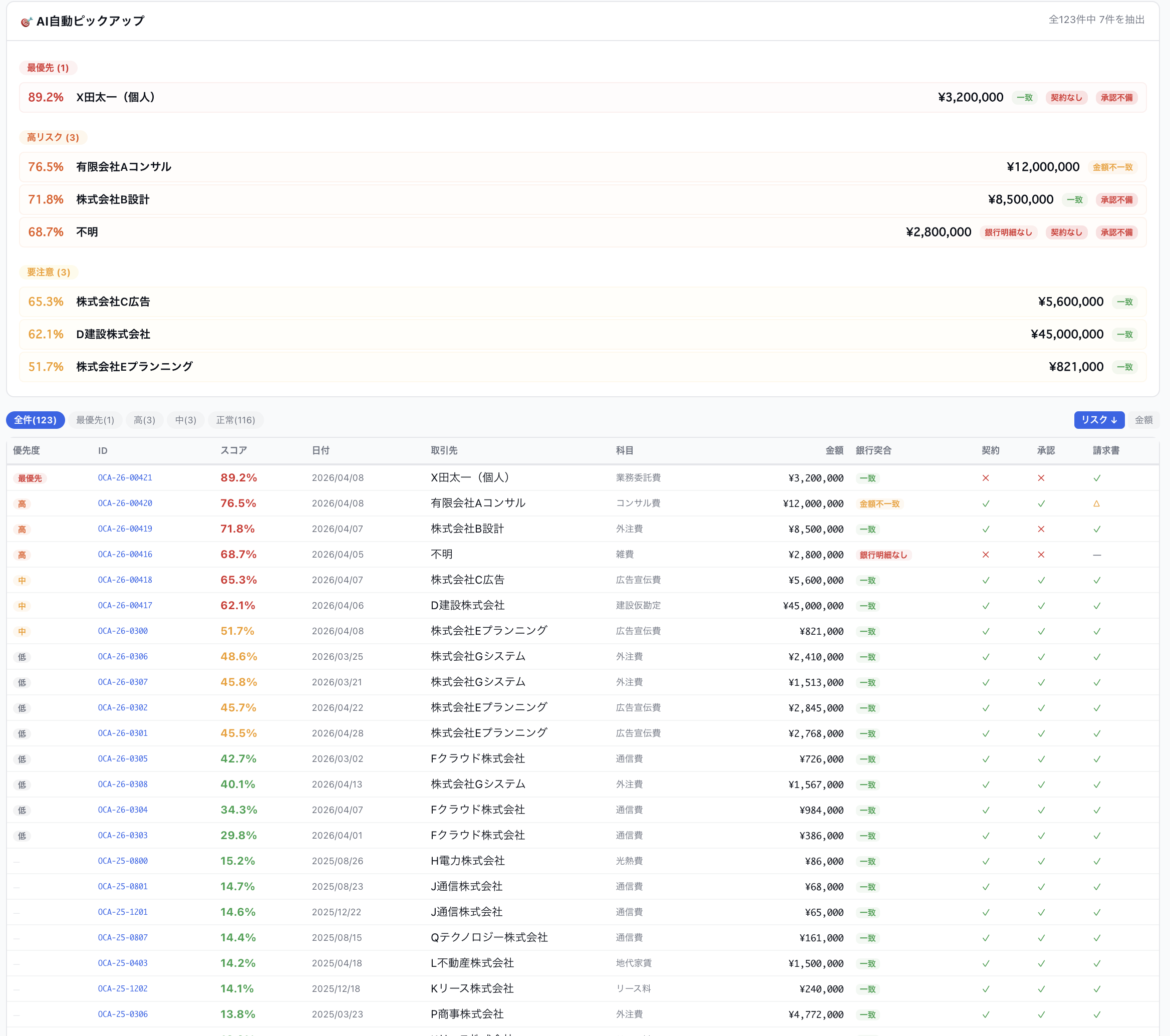Open the 株式会社C広告 pickup card
1170x1036 pixels.
point(582,302)
